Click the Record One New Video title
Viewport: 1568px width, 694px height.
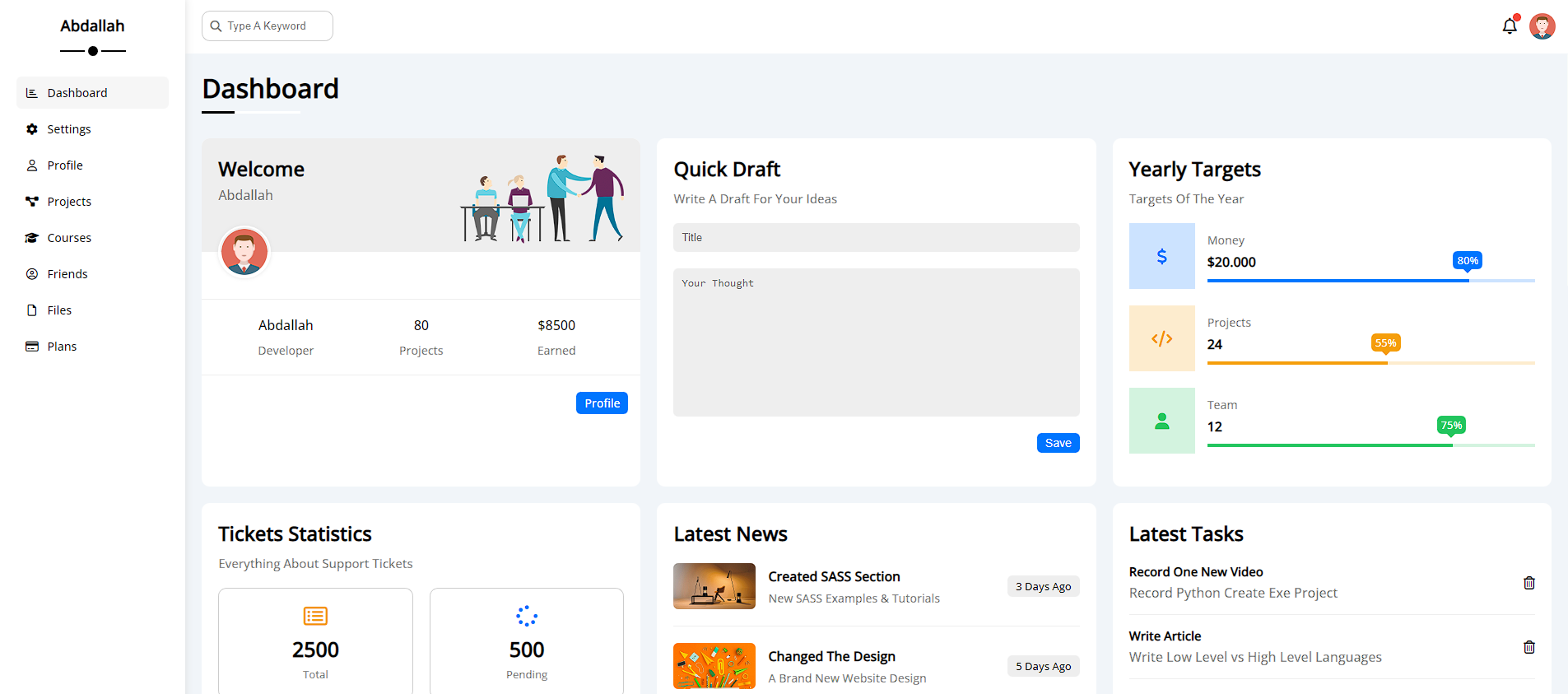click(x=1196, y=572)
